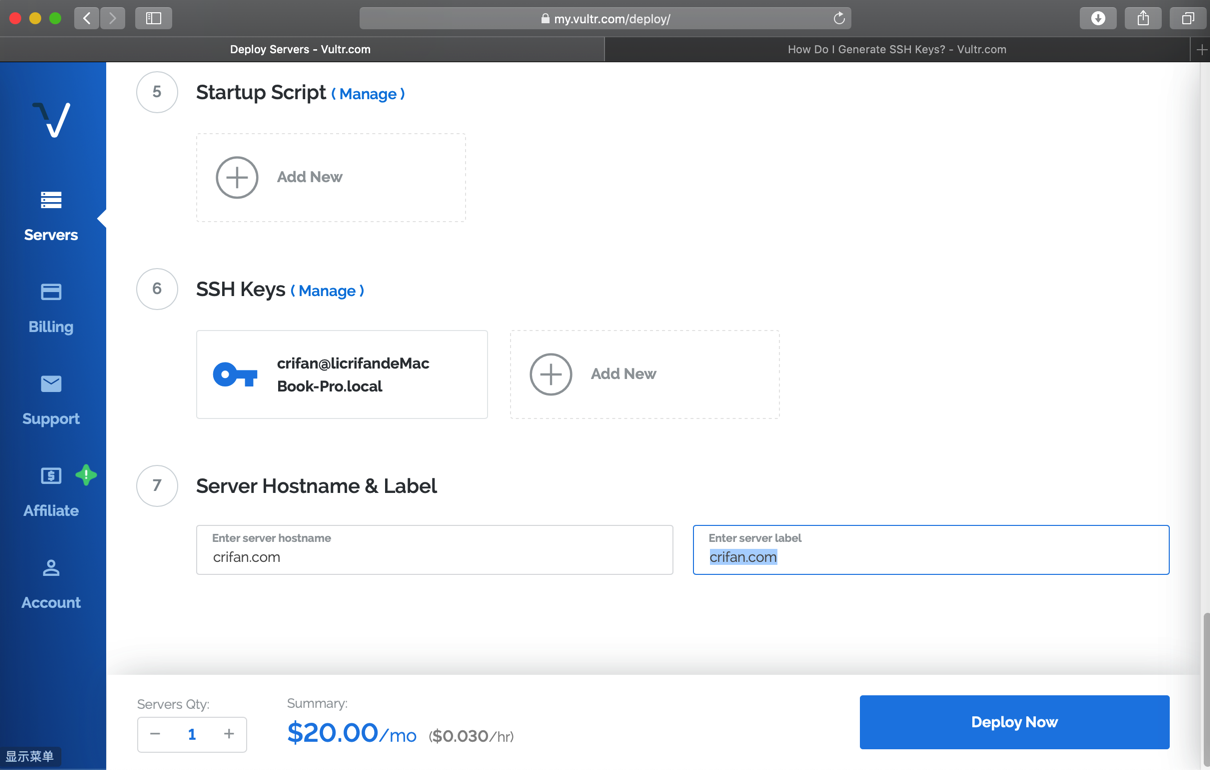Open the Affiliate program icon

point(51,476)
